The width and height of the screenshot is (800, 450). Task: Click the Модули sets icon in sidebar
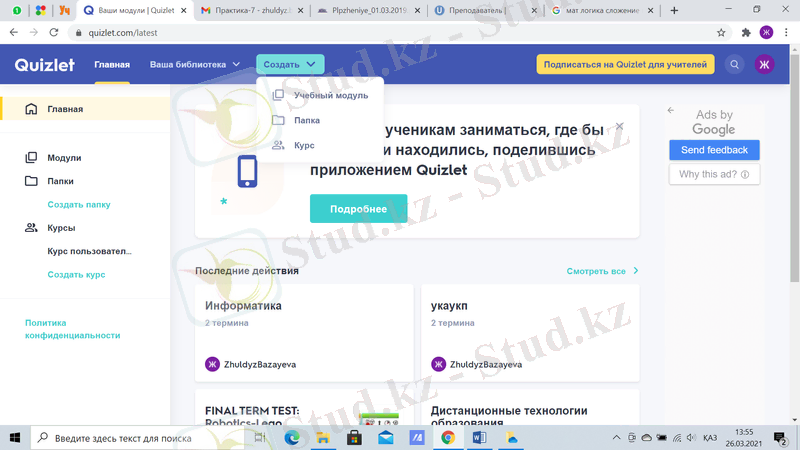pyautogui.click(x=31, y=158)
